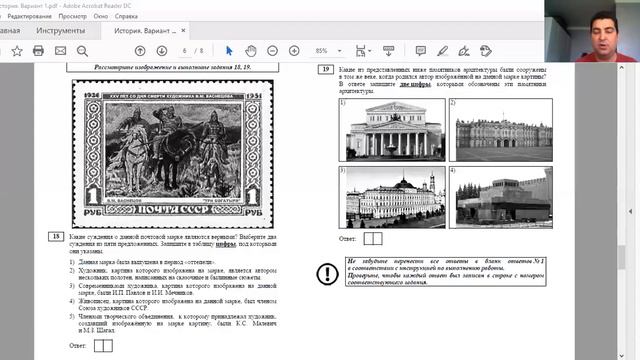Click the Bolshoi Theatre photo number 1
This screenshot has width=640, height=360.
coord(392,130)
